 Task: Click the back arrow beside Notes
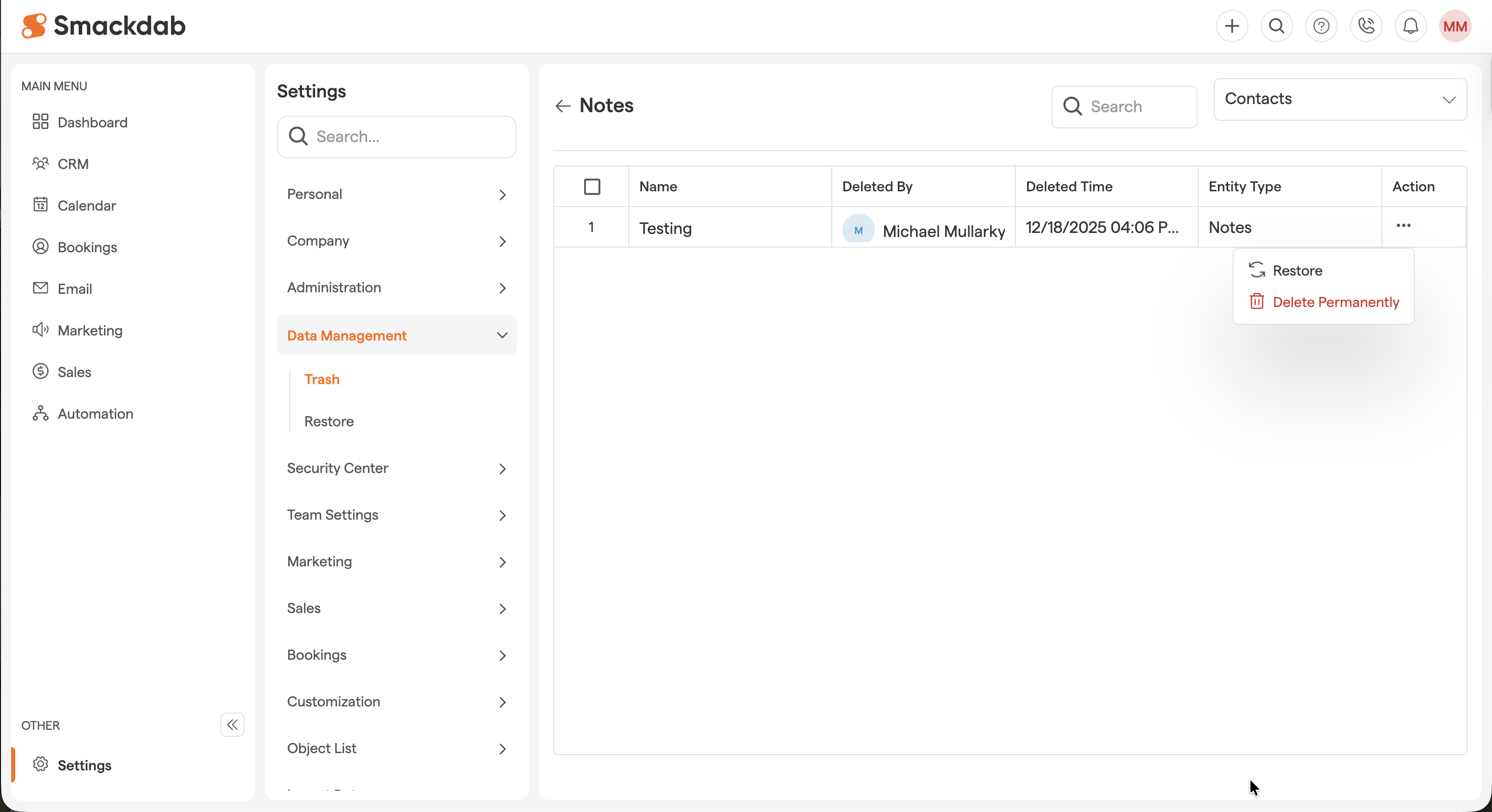point(562,106)
